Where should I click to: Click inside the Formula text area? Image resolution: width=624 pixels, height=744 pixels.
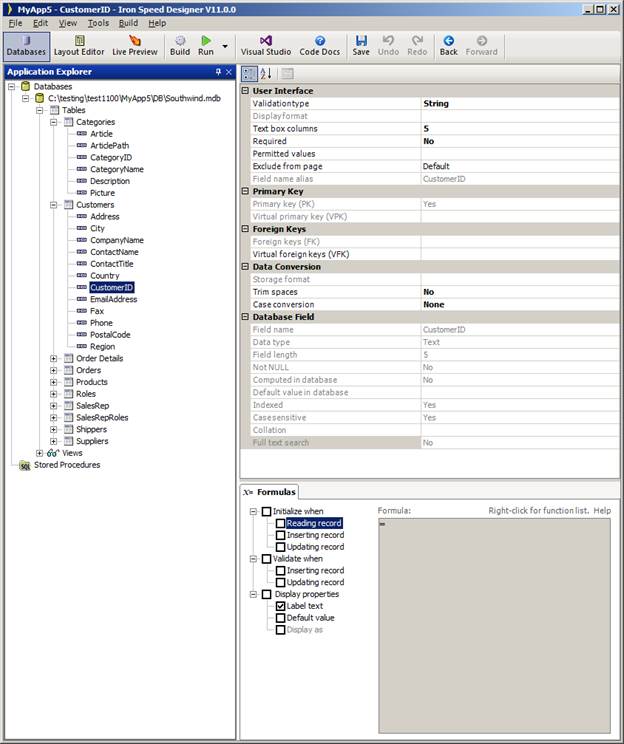click(494, 626)
